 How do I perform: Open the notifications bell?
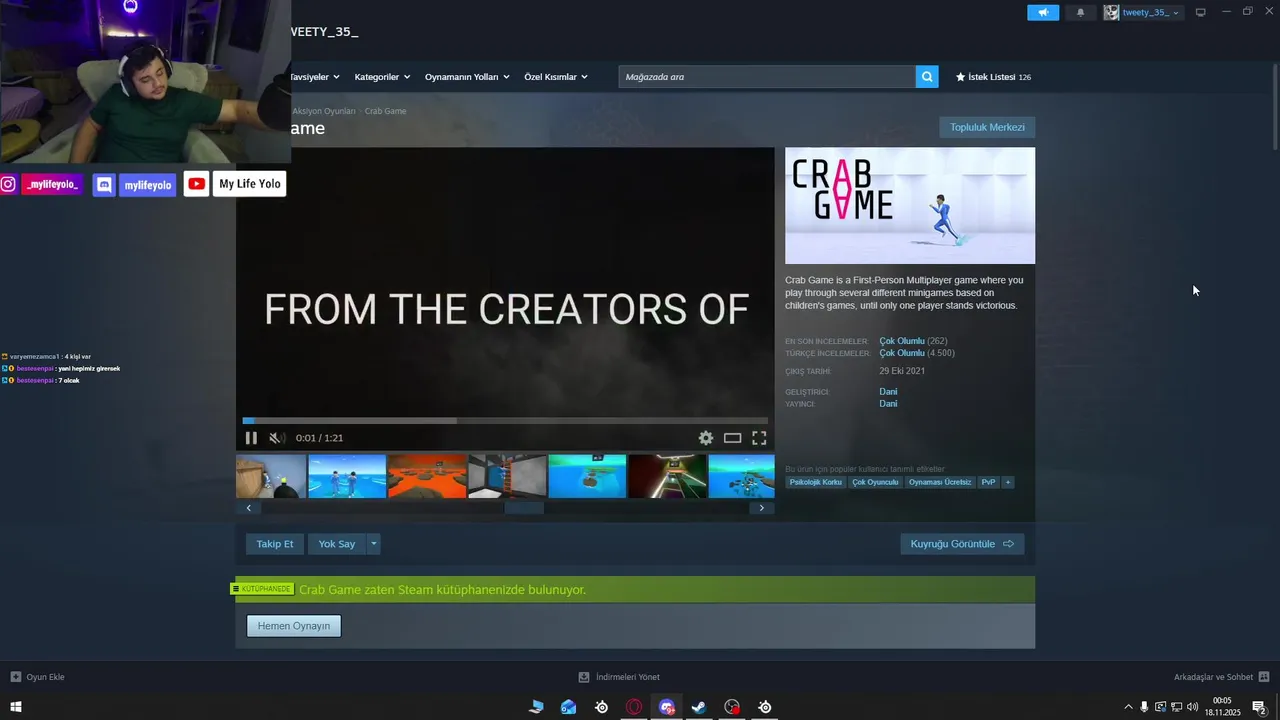1080,13
